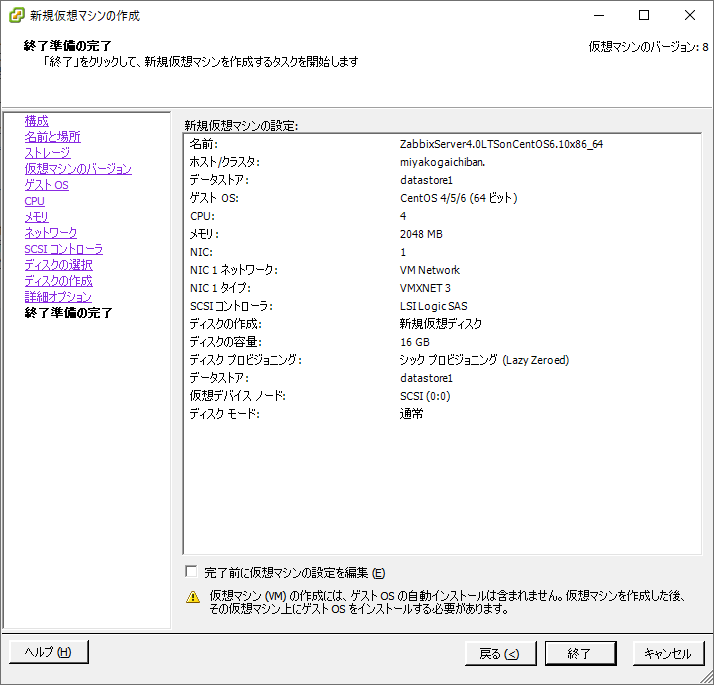Viewport: 714px width, 685px height.
Task: Click the disk mode value 通常
Action: tap(412, 414)
